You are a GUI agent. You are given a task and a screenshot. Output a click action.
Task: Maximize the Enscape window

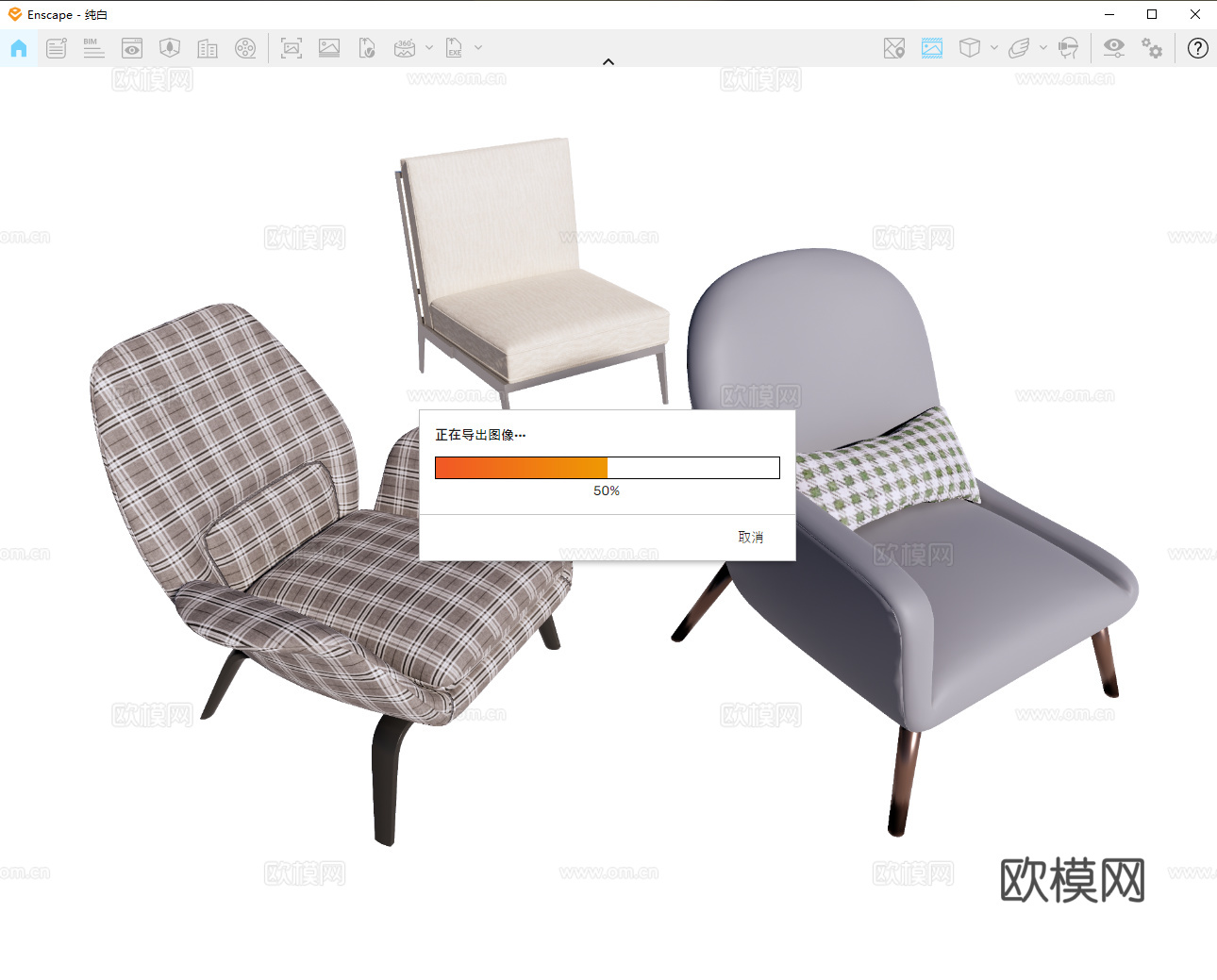point(1152,14)
